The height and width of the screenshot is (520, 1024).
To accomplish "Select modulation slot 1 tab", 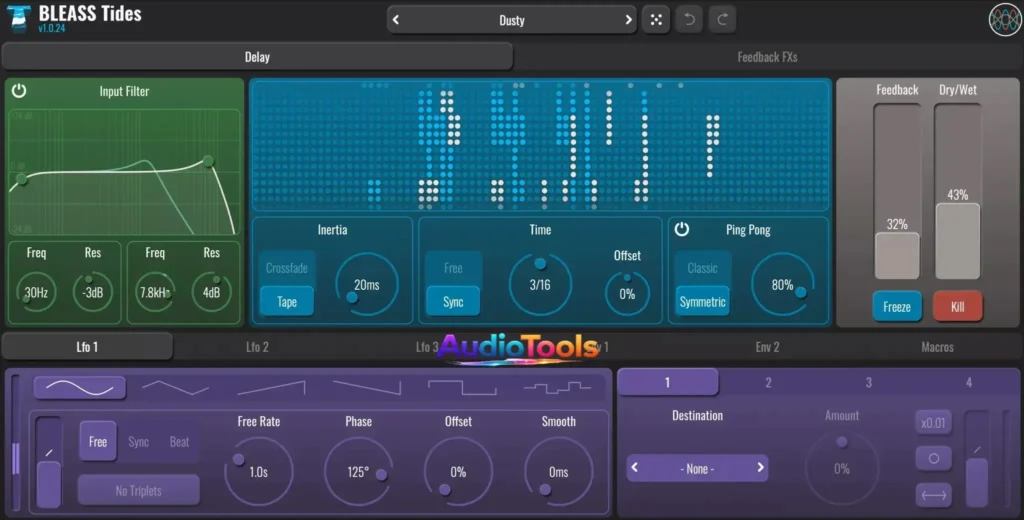I will [x=667, y=382].
